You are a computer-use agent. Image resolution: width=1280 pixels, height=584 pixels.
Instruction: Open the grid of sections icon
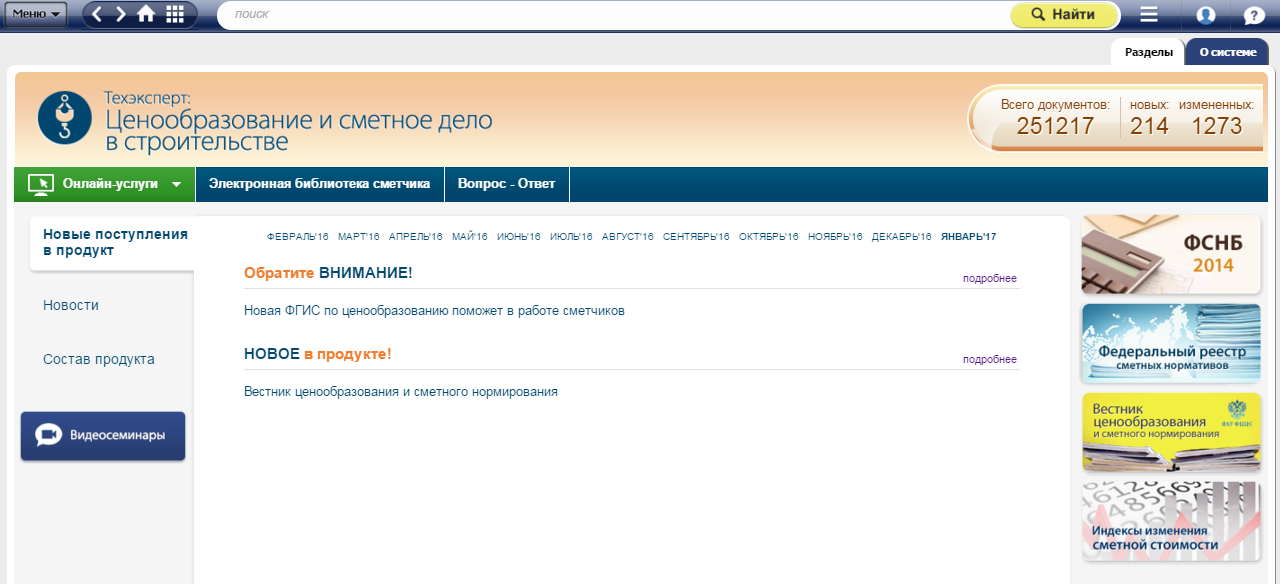tap(175, 14)
